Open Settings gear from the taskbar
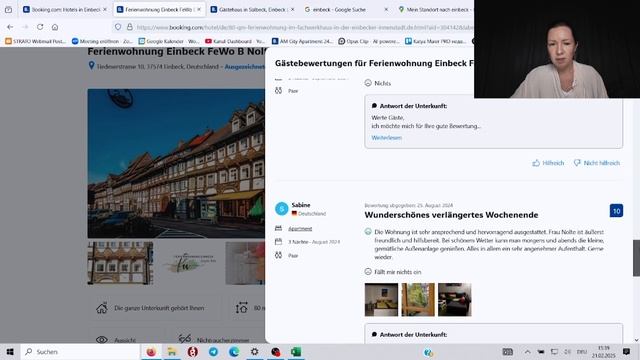 255,352
